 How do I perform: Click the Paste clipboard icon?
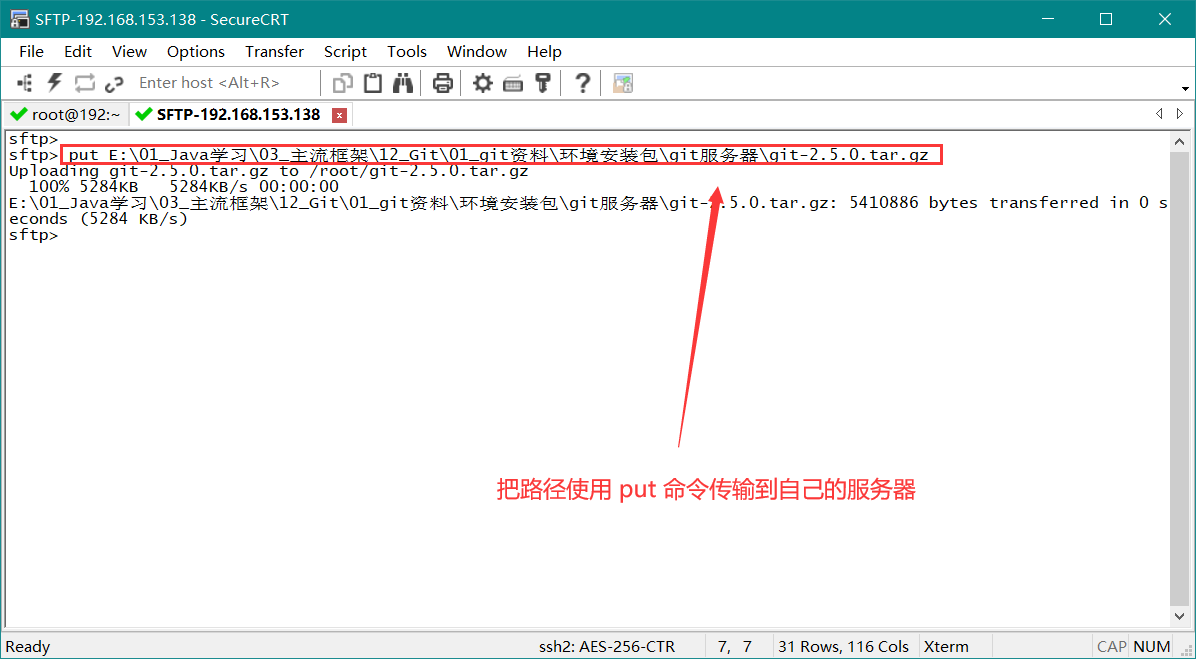(373, 83)
